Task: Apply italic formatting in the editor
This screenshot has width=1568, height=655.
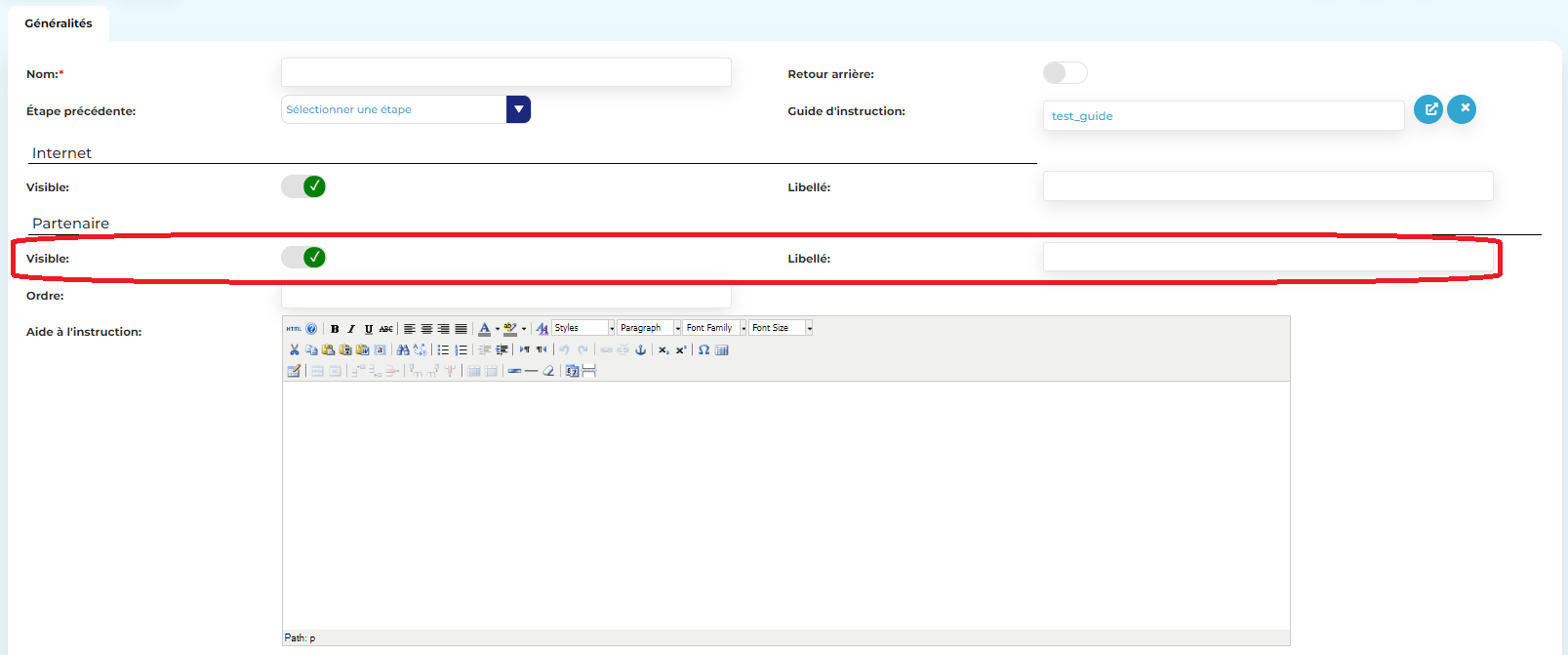Action: [x=351, y=329]
